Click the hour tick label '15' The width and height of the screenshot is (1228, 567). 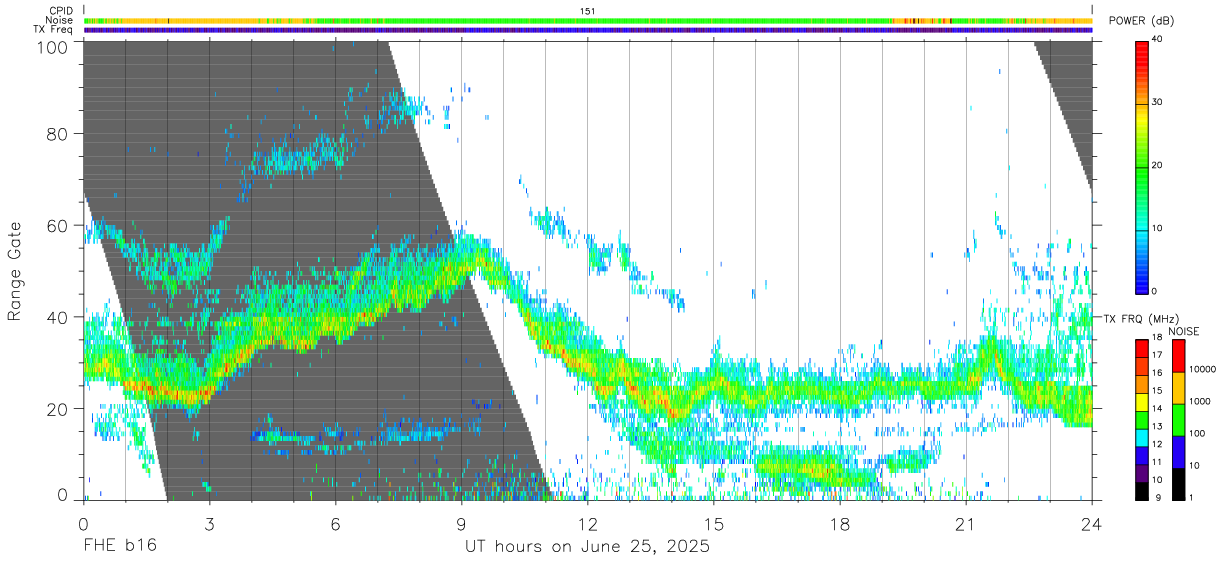(x=713, y=523)
